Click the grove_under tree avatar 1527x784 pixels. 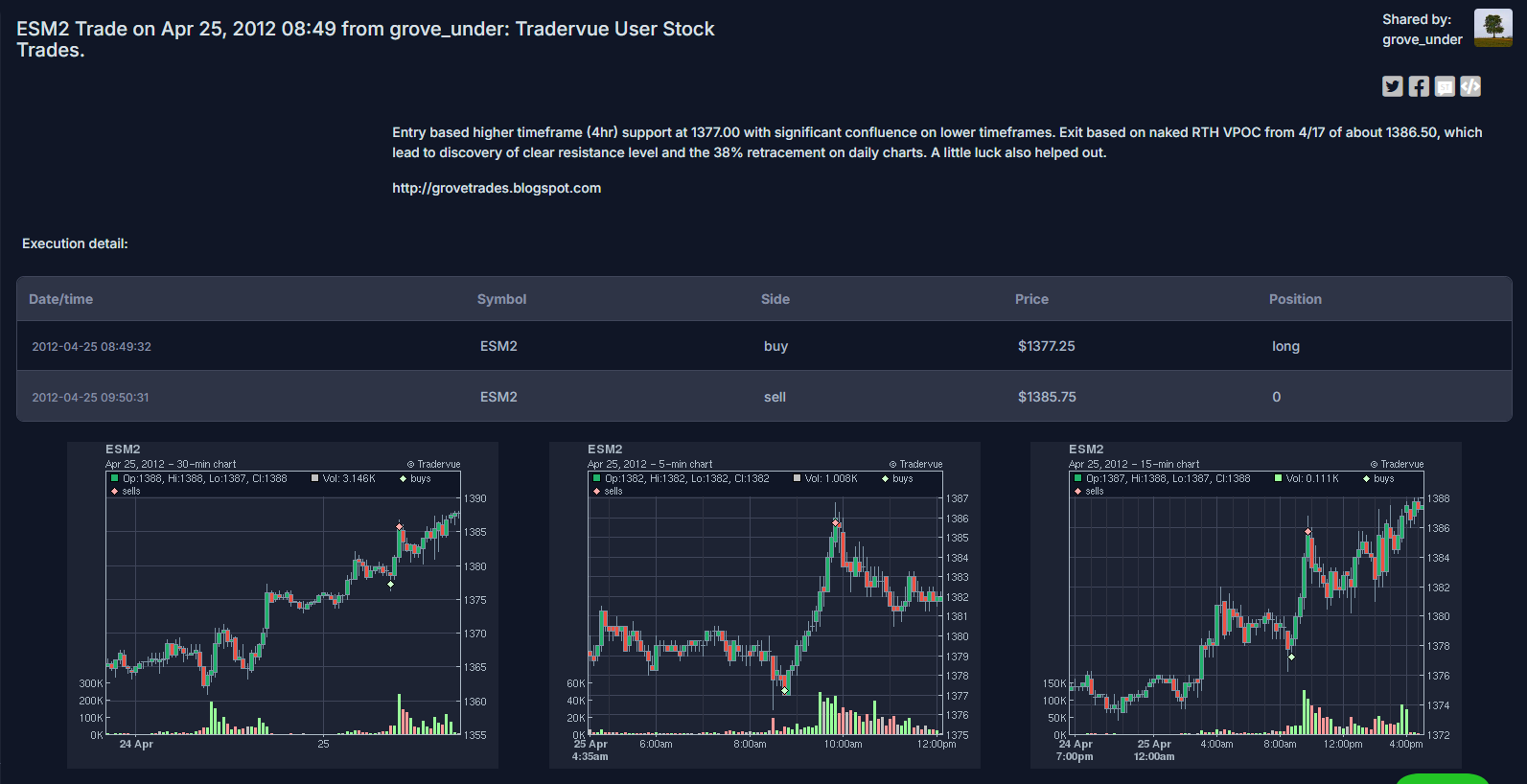[1492, 28]
